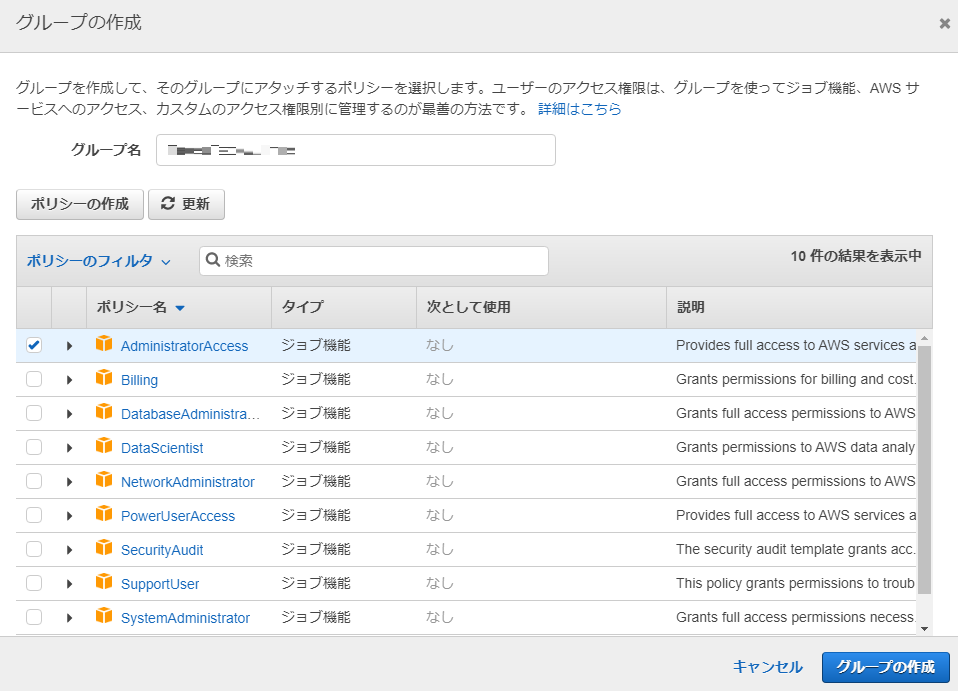This screenshot has width=958, height=691.
Task: Cancel with the キャンセル link
Action: (767, 667)
